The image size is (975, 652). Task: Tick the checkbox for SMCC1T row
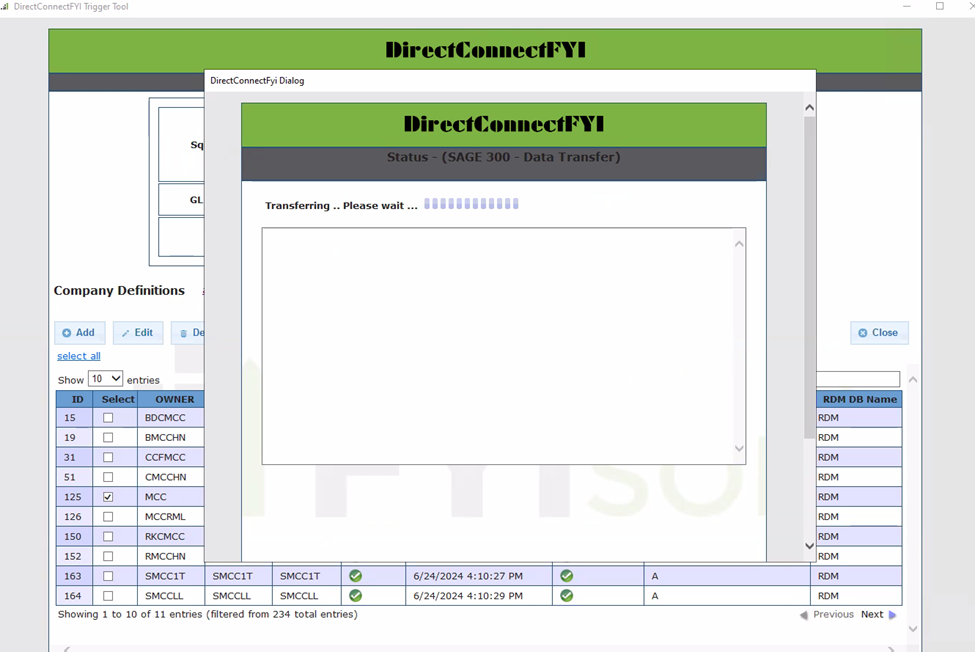pos(108,576)
